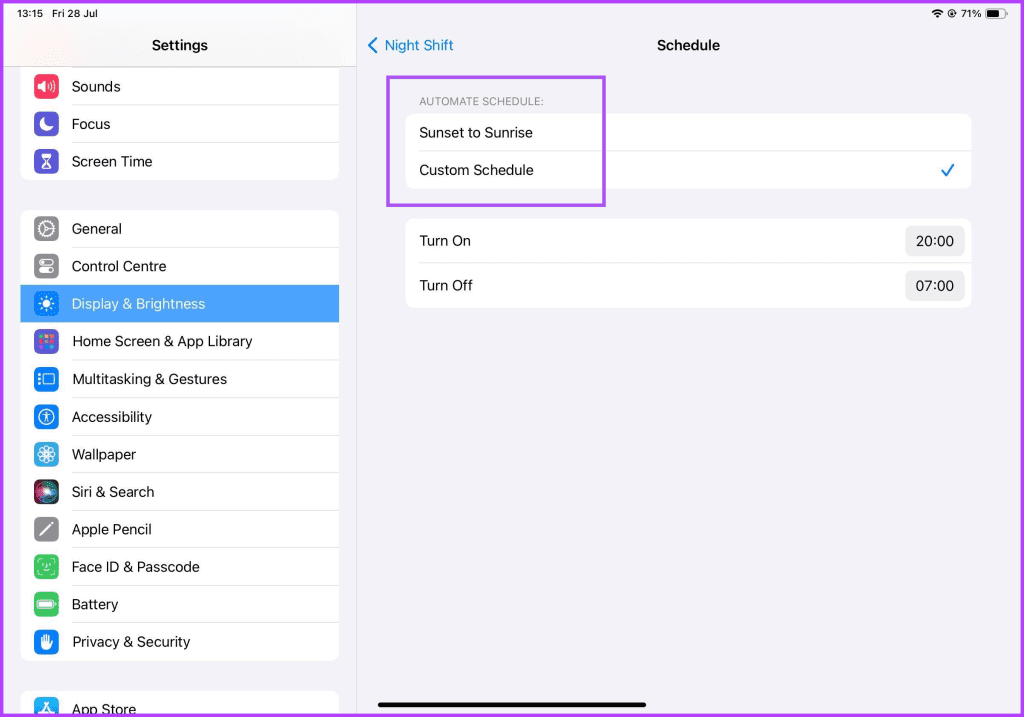The width and height of the screenshot is (1024, 717).
Task: Open Display & Brightness settings
Action: click(x=180, y=304)
